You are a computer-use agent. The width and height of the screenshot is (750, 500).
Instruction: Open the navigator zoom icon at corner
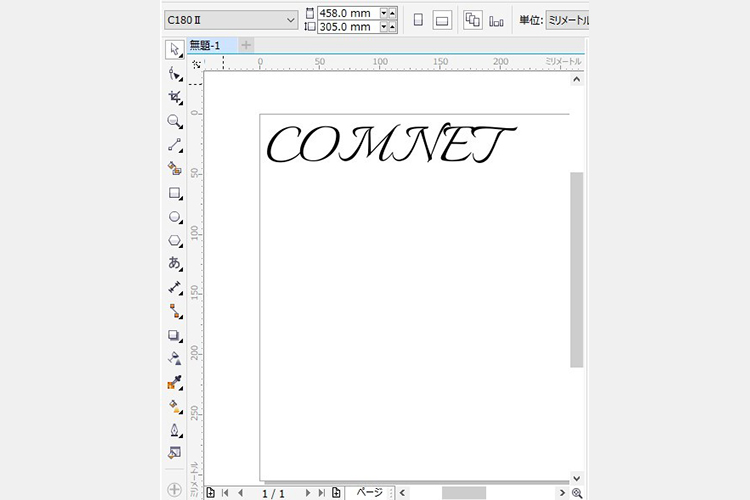coord(577,493)
